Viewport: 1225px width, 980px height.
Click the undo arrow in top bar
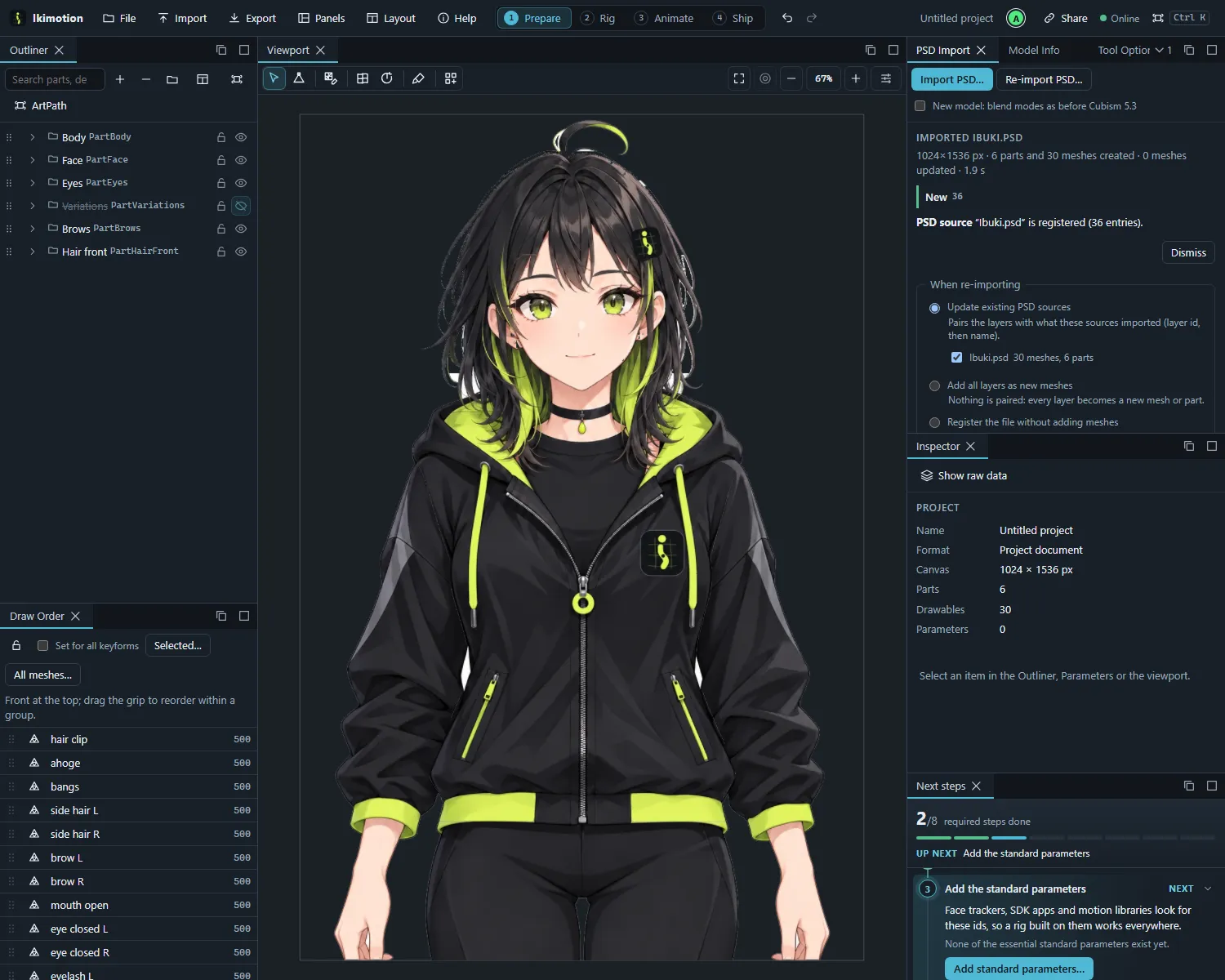(787, 18)
